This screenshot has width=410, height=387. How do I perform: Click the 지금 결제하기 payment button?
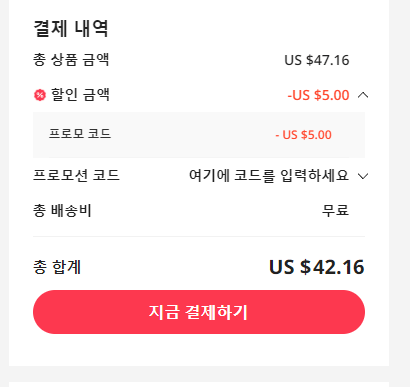point(199,312)
